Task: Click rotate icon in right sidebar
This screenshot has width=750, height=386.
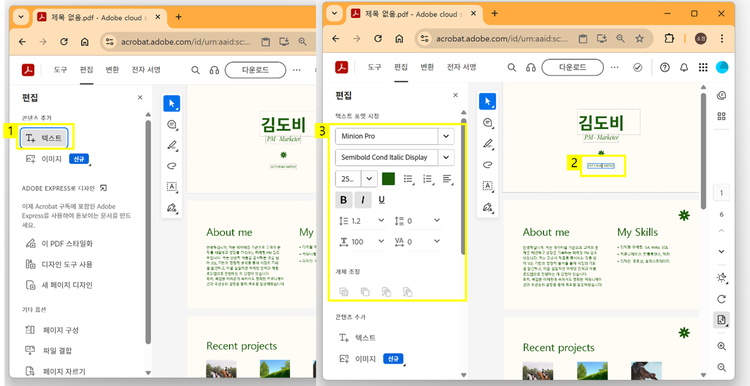Action: pyautogui.click(x=722, y=299)
